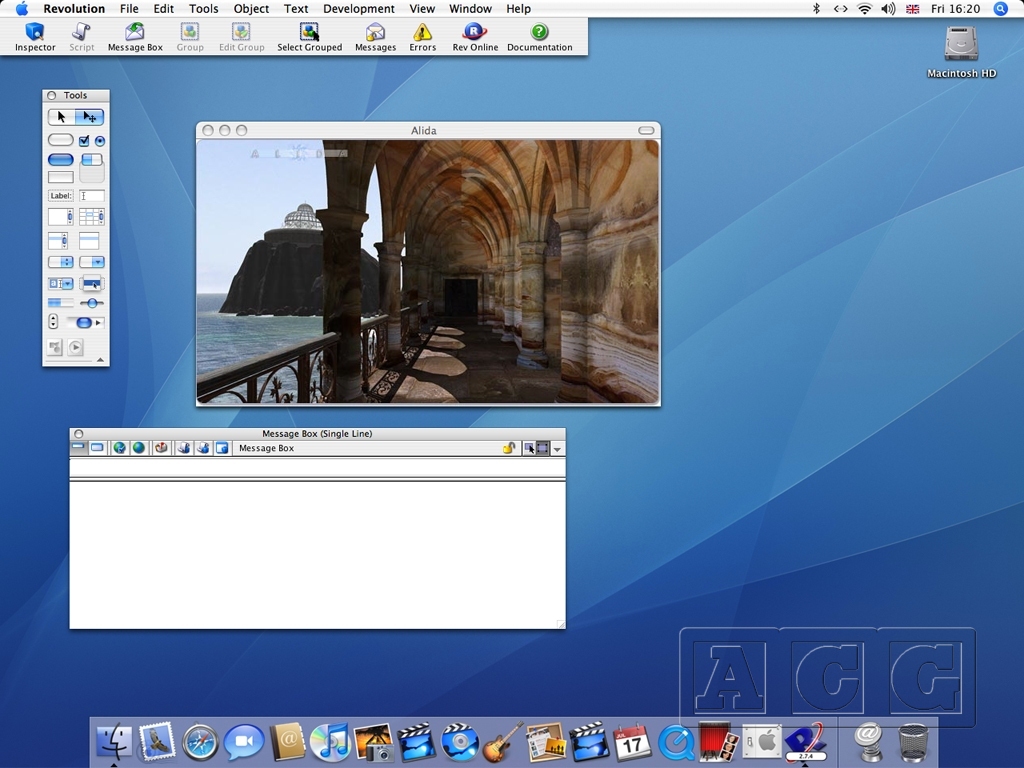Open the View menu
The image size is (1024, 768).
(422, 8)
